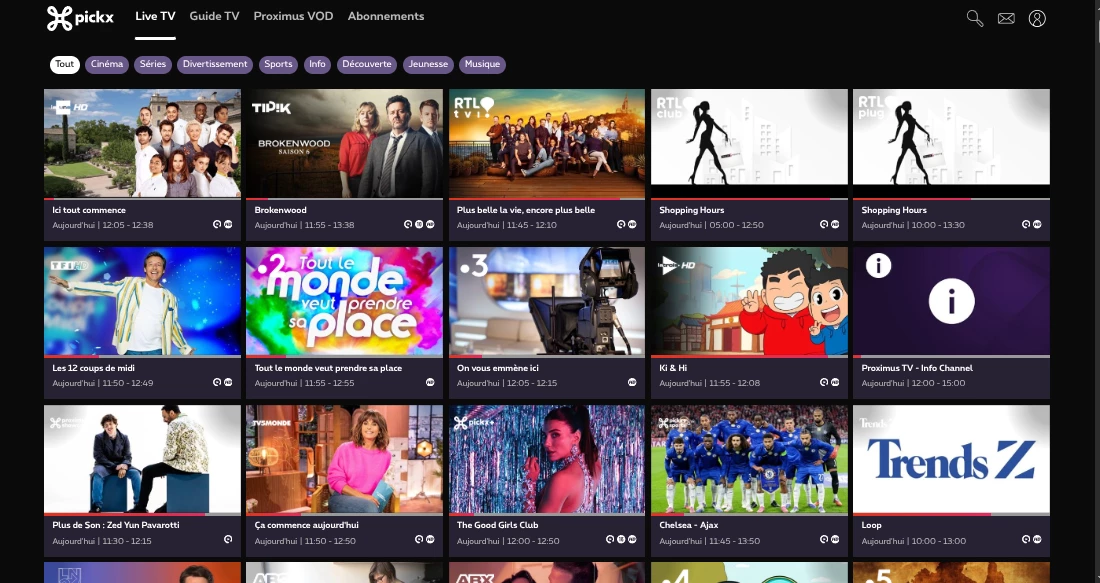This screenshot has height=583, width=1100.
Task: Click replay icon on Plus de Son card
Action: click(228, 540)
